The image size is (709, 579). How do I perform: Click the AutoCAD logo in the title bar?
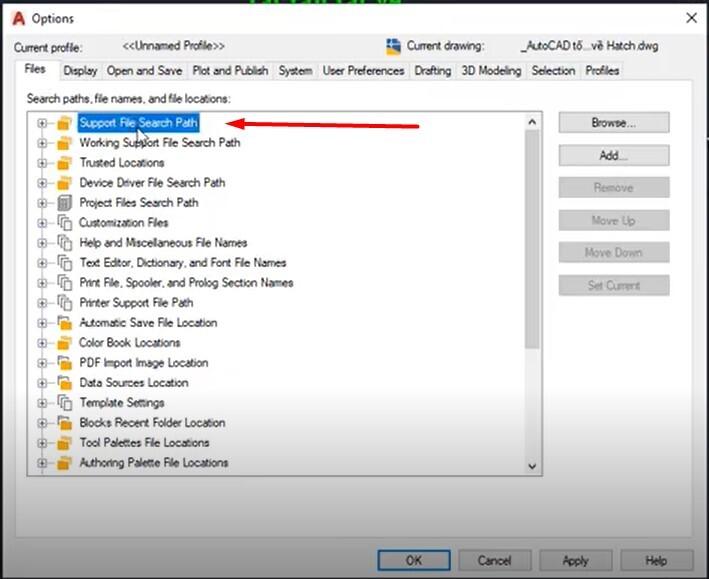[x=19, y=19]
